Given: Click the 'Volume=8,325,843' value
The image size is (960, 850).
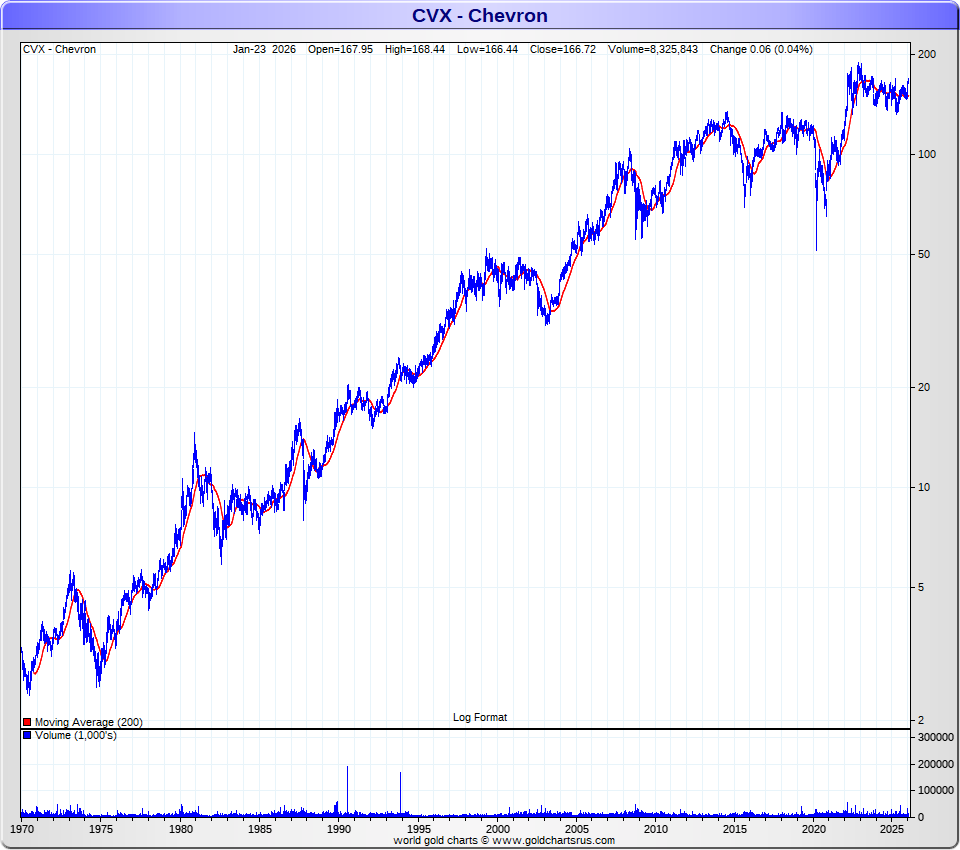Looking at the screenshot, I should [653, 49].
